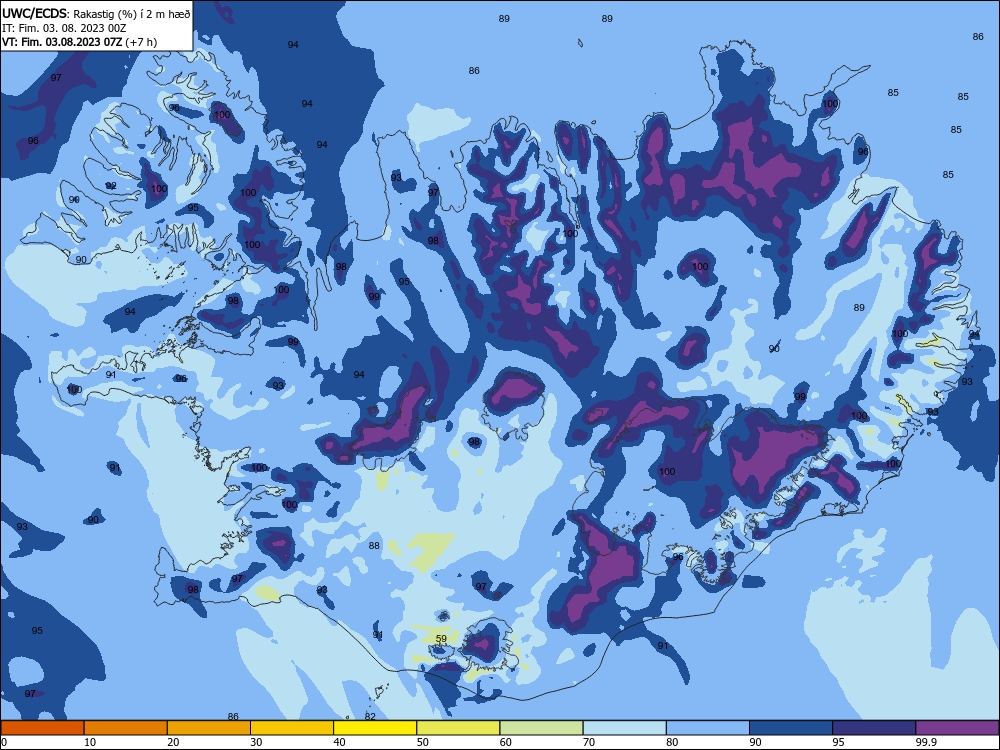This screenshot has height=750, width=1000.
Task: Pick the light green 60–70 legend swatch
Action: pyautogui.click(x=541, y=728)
